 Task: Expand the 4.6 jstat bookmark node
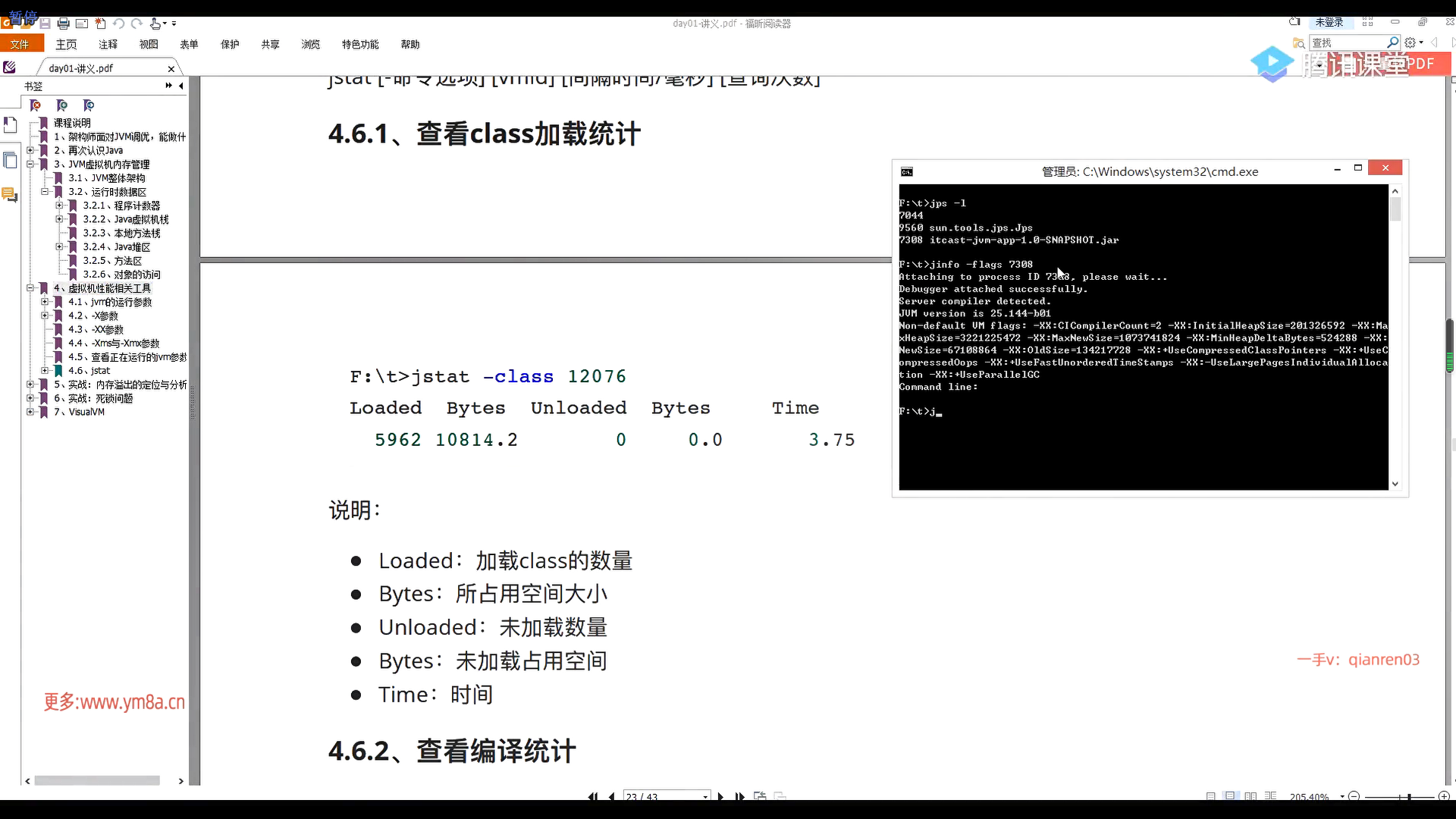[x=45, y=370]
